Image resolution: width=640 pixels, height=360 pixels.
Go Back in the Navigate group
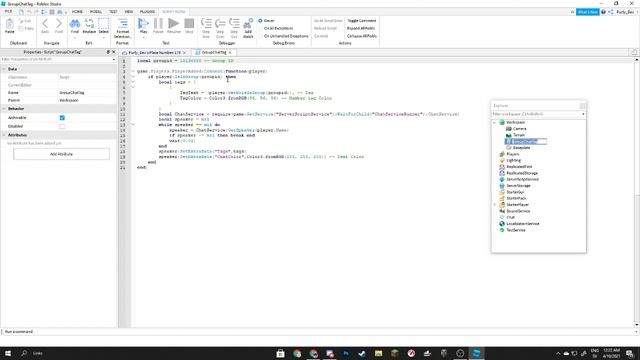(x=45, y=26)
